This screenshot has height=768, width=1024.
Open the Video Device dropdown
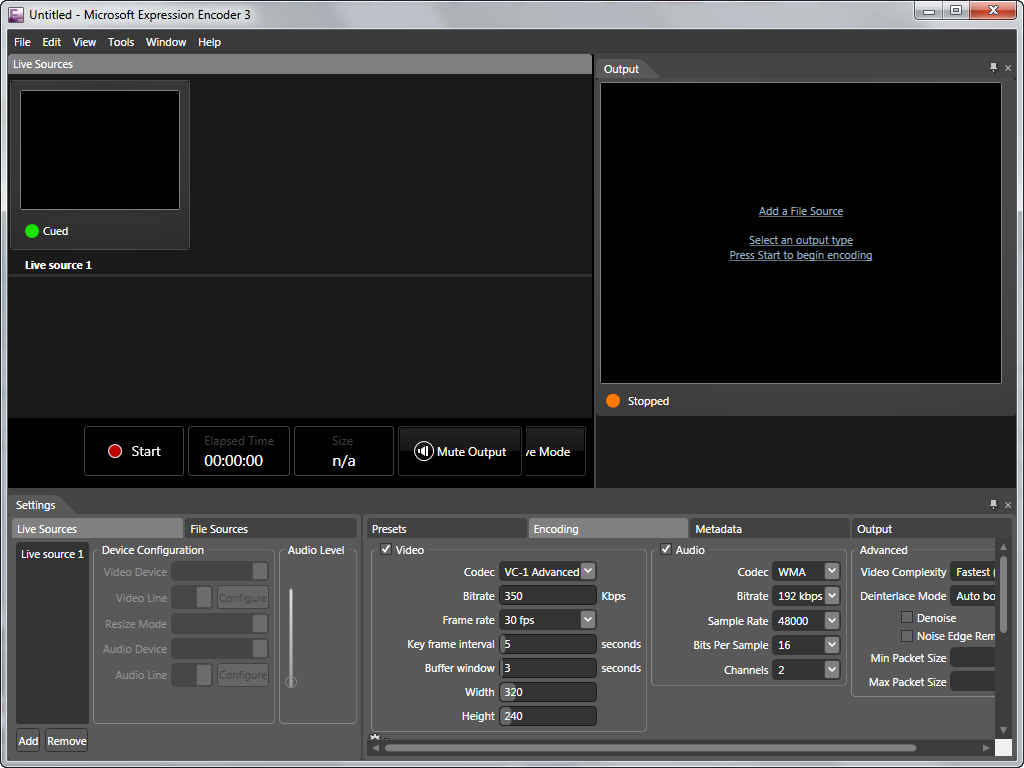click(x=219, y=571)
